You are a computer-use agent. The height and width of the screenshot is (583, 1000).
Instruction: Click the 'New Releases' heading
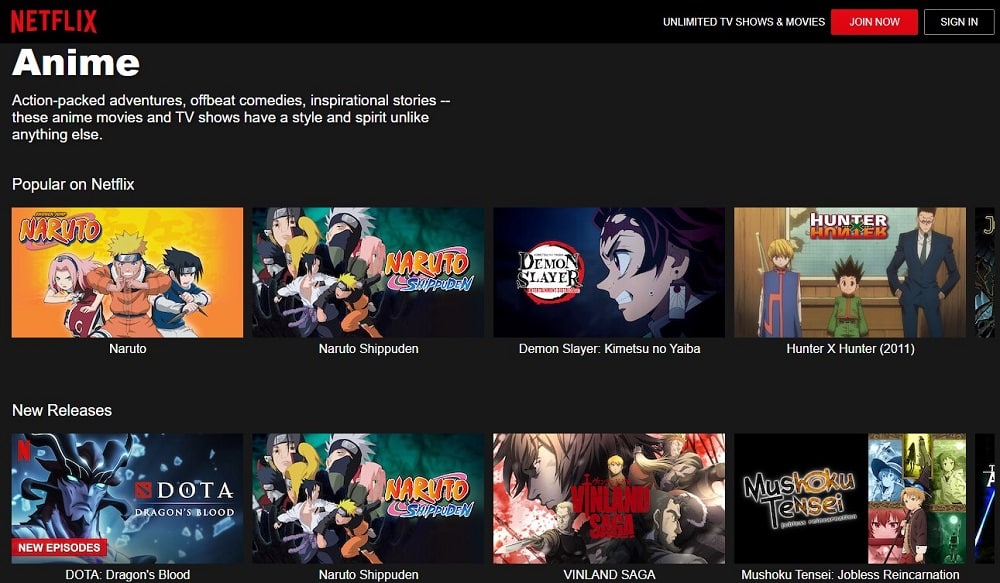coord(62,410)
